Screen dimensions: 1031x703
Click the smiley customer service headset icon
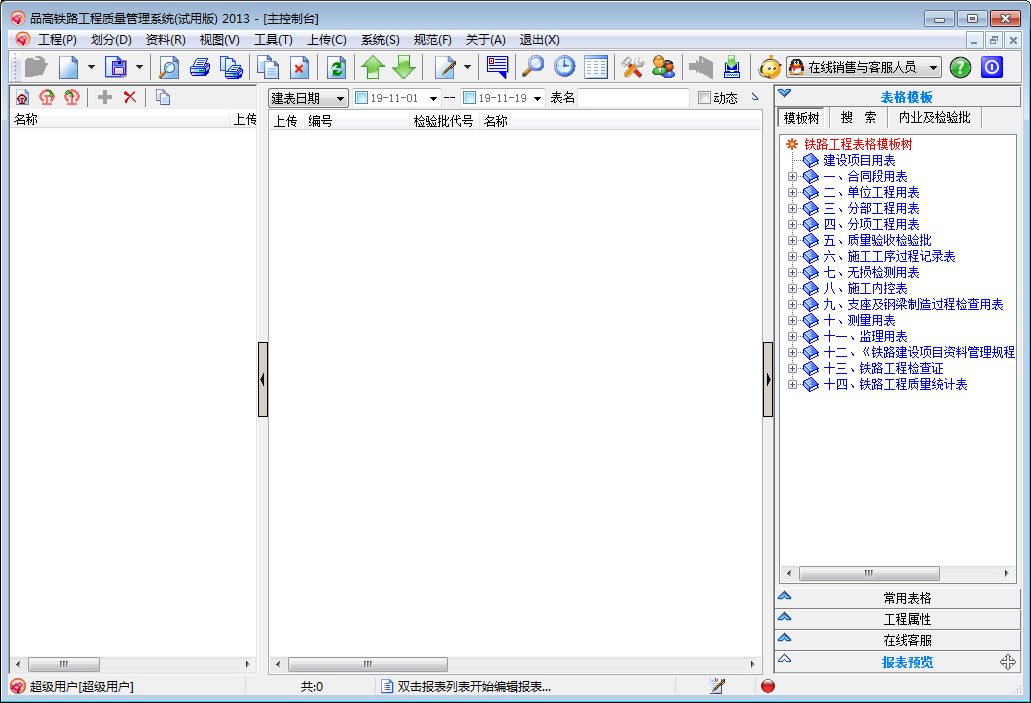769,68
